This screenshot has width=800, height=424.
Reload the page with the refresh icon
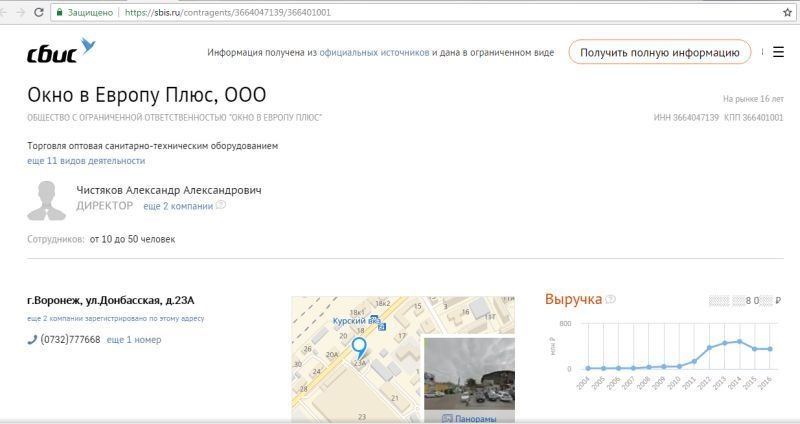pos(39,12)
